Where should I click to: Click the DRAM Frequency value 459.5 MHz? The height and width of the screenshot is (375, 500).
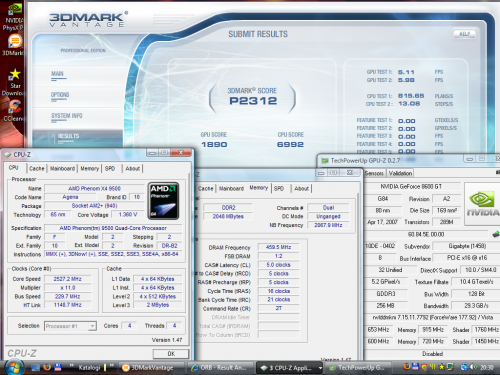[x=279, y=247]
